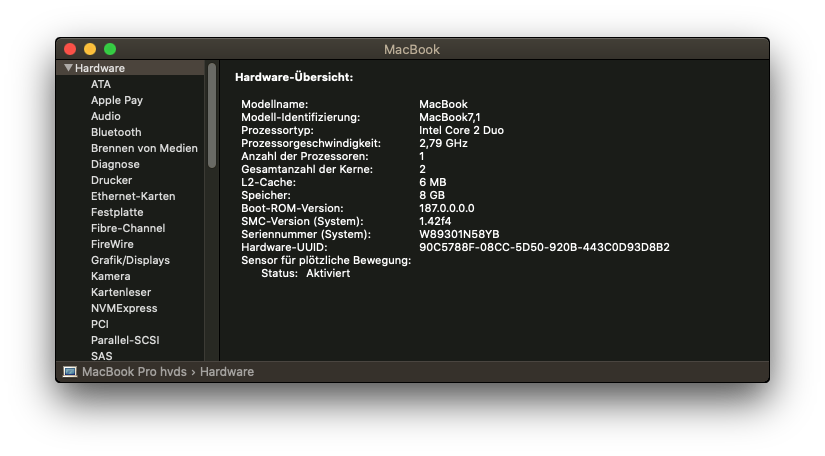825x456 pixels.
Task: Click the Hardware-UUID value
Action: tap(545, 247)
